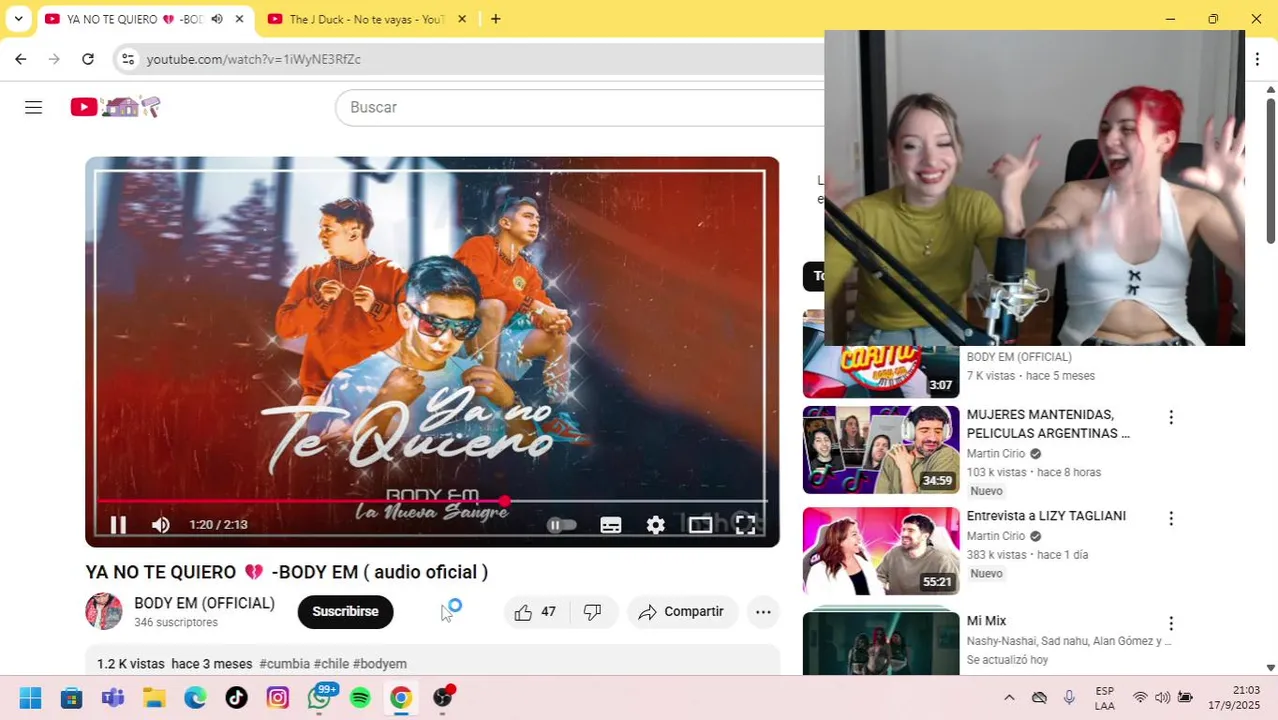Click the #chile hashtag
The height and width of the screenshot is (720, 1278).
(x=331, y=664)
